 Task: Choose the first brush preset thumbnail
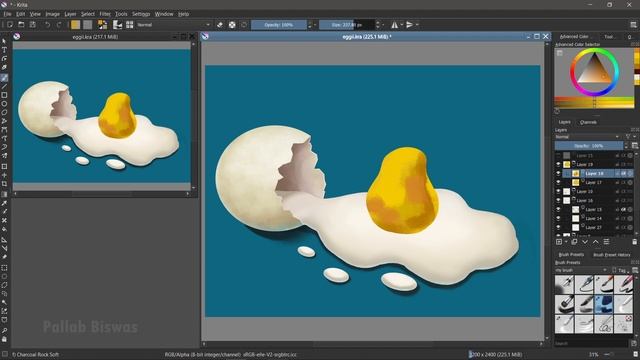tap(564, 284)
